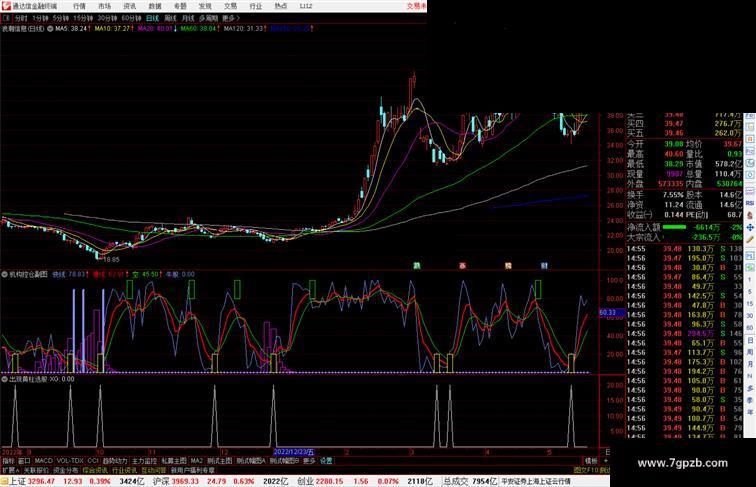Viewport: 756px width, 487px height.
Task: Open the 模板 template dropdown
Action: (x=591, y=461)
